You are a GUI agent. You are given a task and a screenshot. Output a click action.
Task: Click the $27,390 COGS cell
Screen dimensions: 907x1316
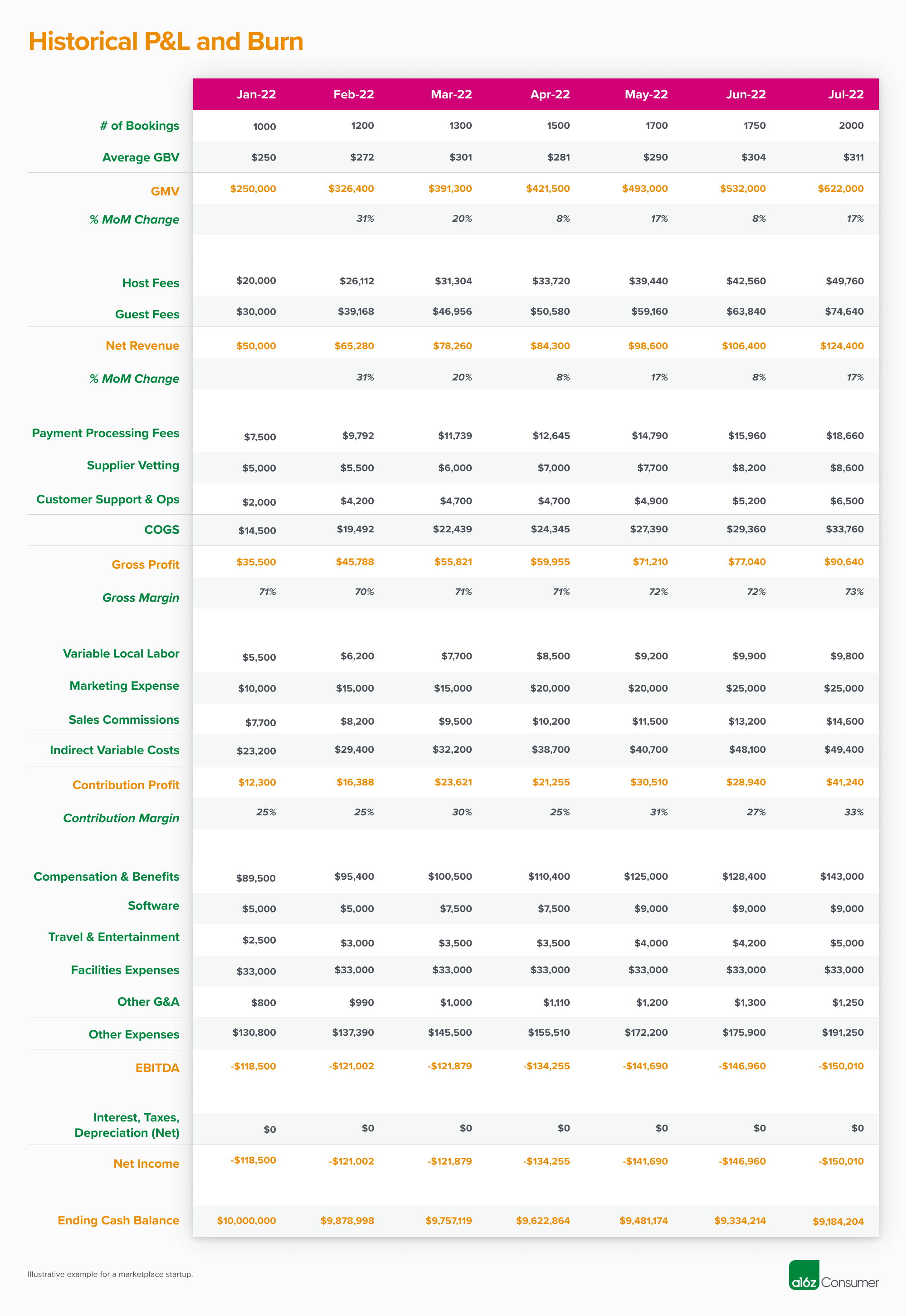[649, 529]
